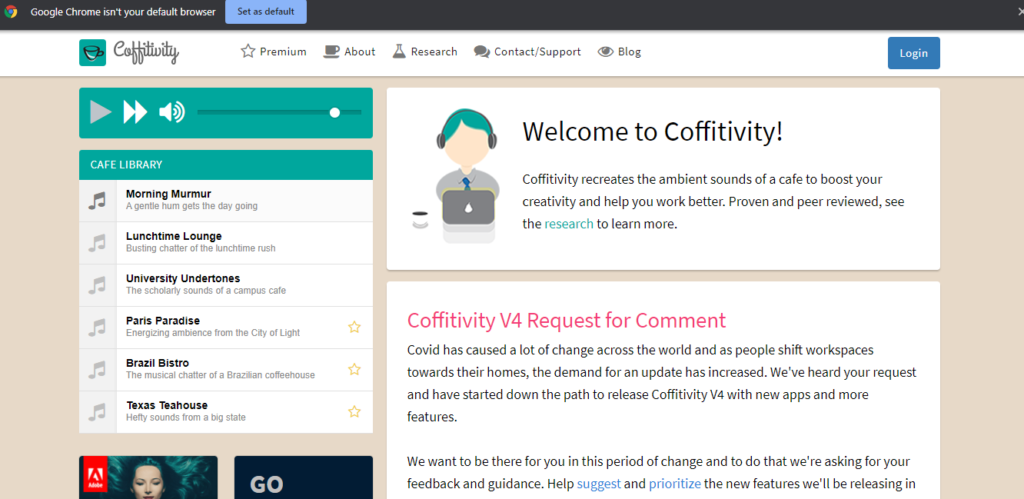Click the premium star beside Texas Teahouse
The image size is (1024, 499).
pos(354,411)
